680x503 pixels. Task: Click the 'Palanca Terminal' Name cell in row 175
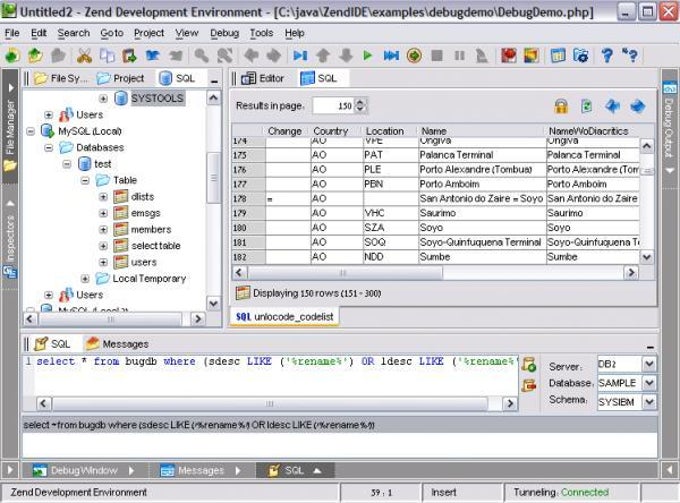(481, 155)
